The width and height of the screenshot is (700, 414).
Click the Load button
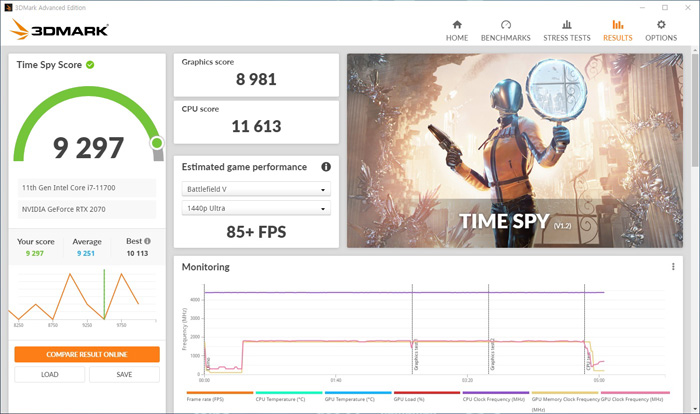[49, 374]
